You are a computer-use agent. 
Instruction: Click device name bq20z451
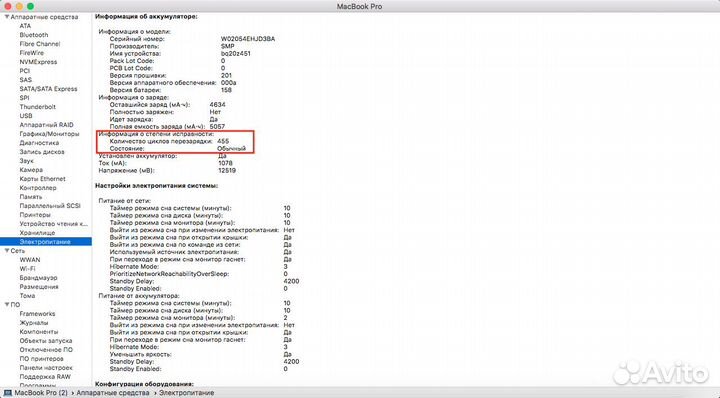click(236, 54)
